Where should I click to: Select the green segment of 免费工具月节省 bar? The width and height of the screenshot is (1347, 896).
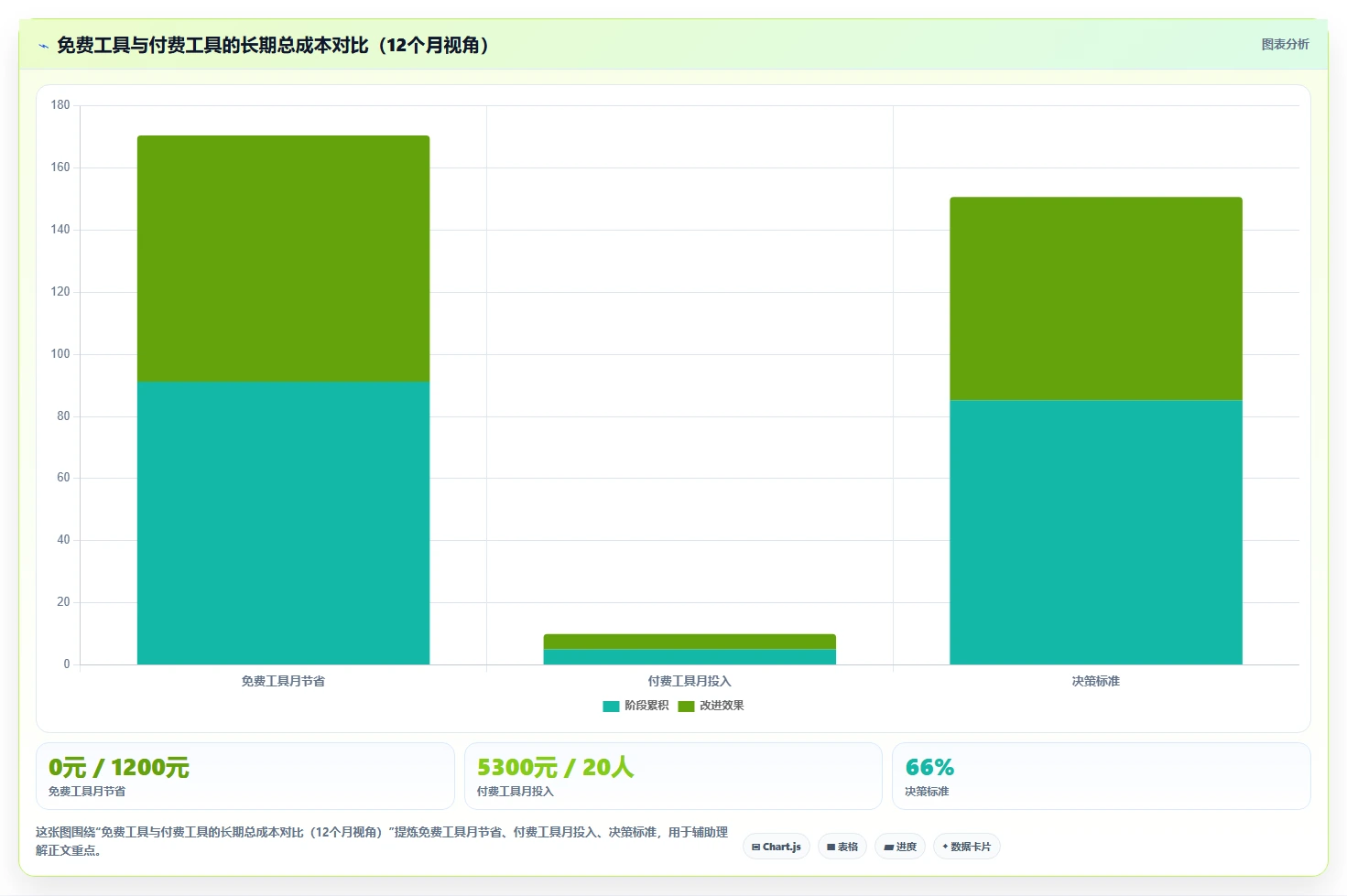coord(283,259)
